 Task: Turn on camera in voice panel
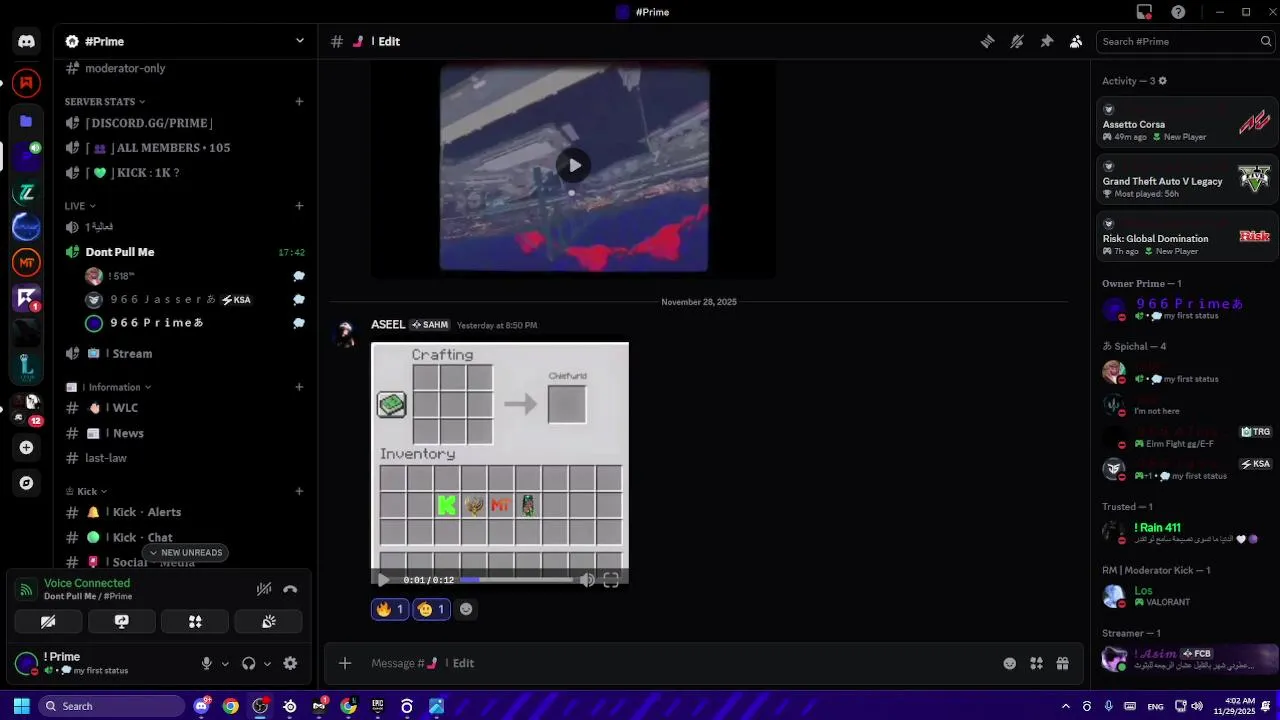click(x=48, y=622)
